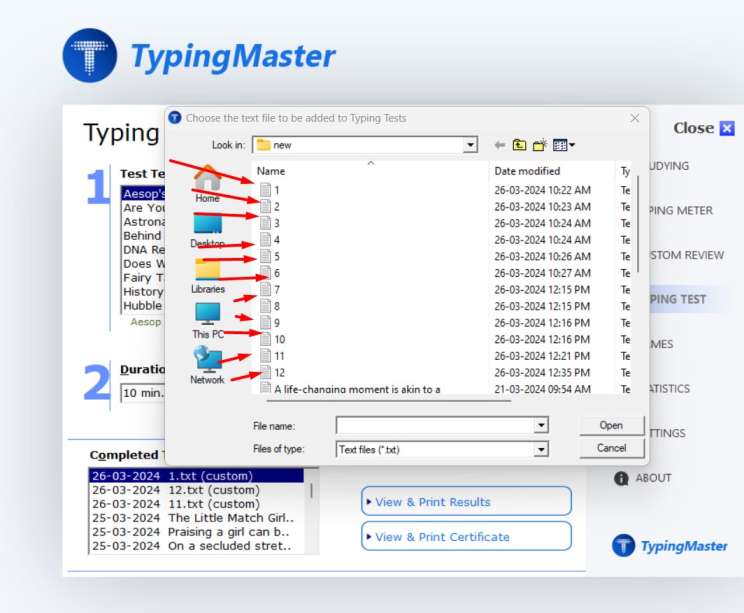Click date 26-03-2024 12:35 PM cell
The image size is (744, 613).
[x=542, y=372]
